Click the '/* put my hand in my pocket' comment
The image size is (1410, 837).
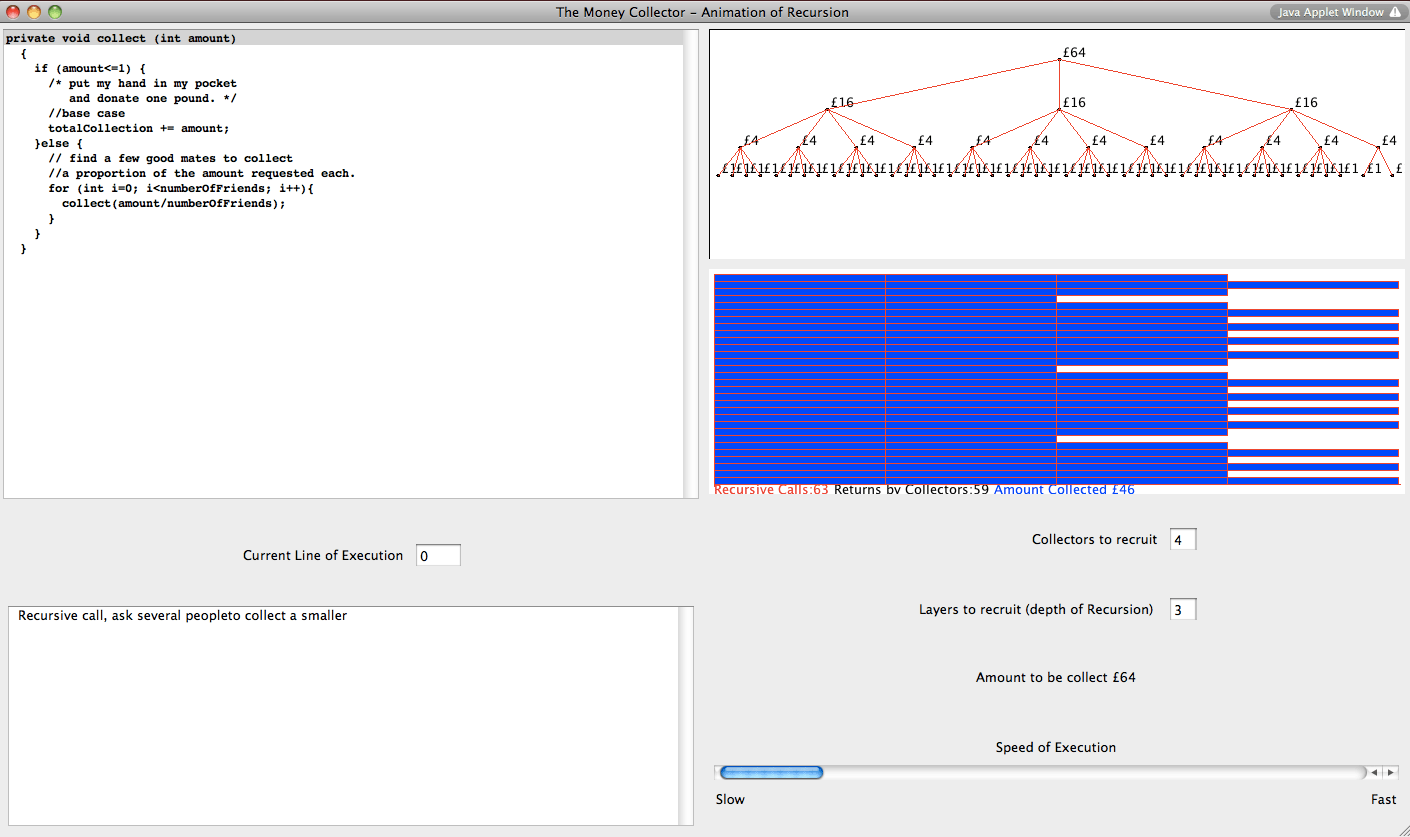click(142, 83)
